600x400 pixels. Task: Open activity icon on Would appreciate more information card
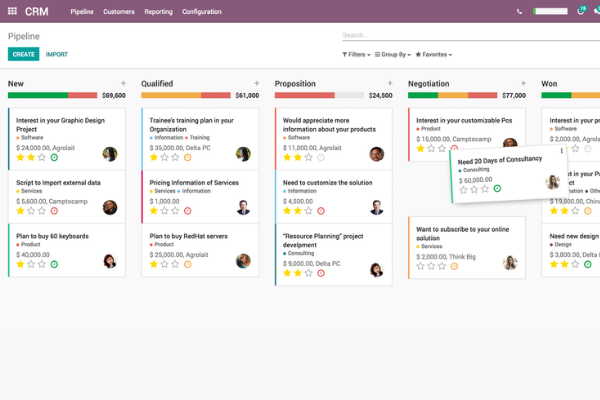(x=321, y=157)
